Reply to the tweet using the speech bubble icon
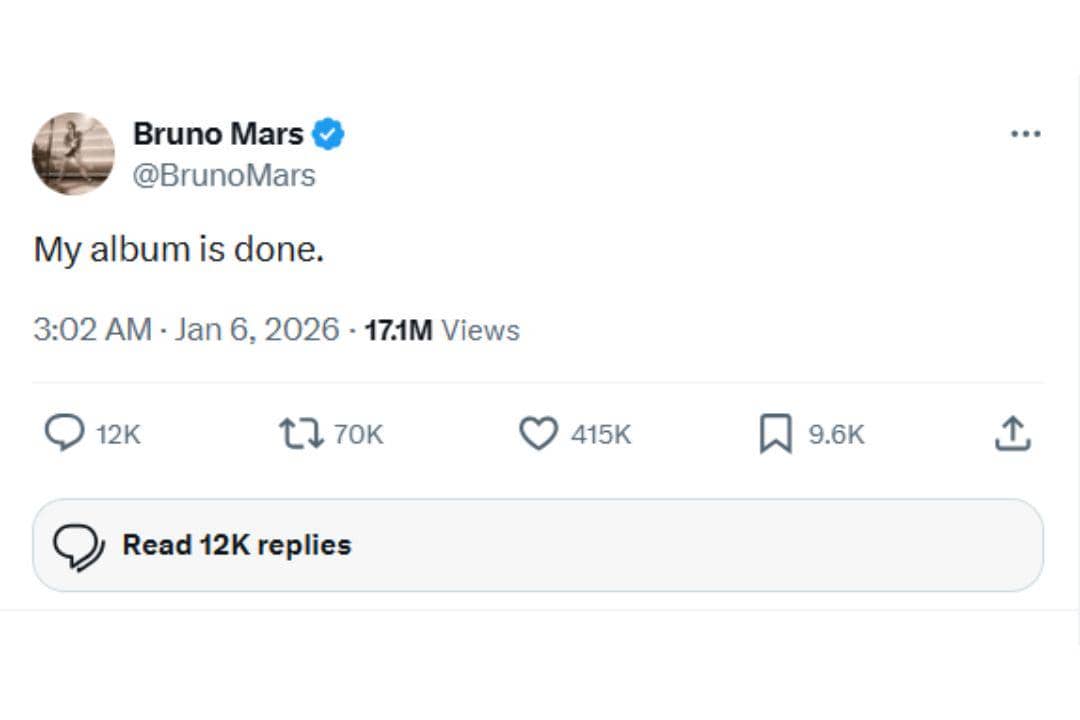This screenshot has width=1080, height=720. point(66,433)
